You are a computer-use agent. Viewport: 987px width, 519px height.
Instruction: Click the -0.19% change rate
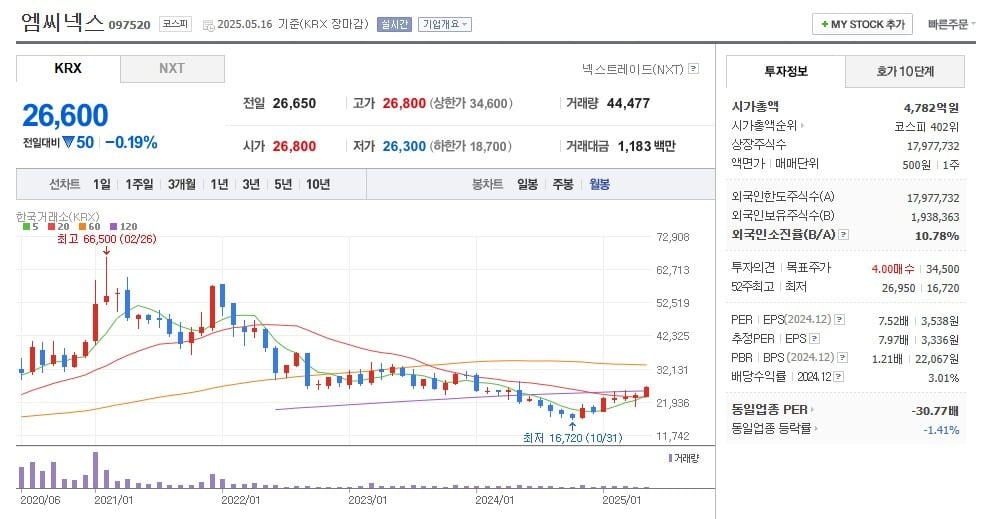point(132,143)
